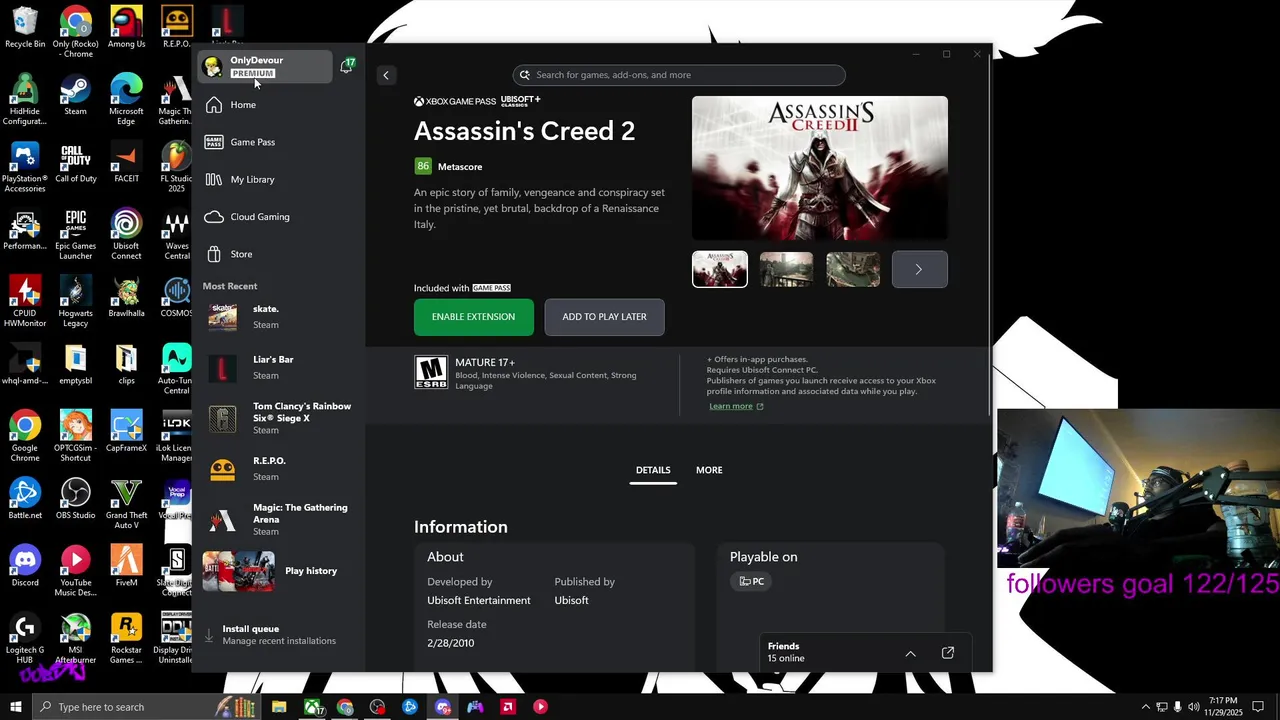
Task: Show hidden system tray icons
Action: click(1145, 707)
